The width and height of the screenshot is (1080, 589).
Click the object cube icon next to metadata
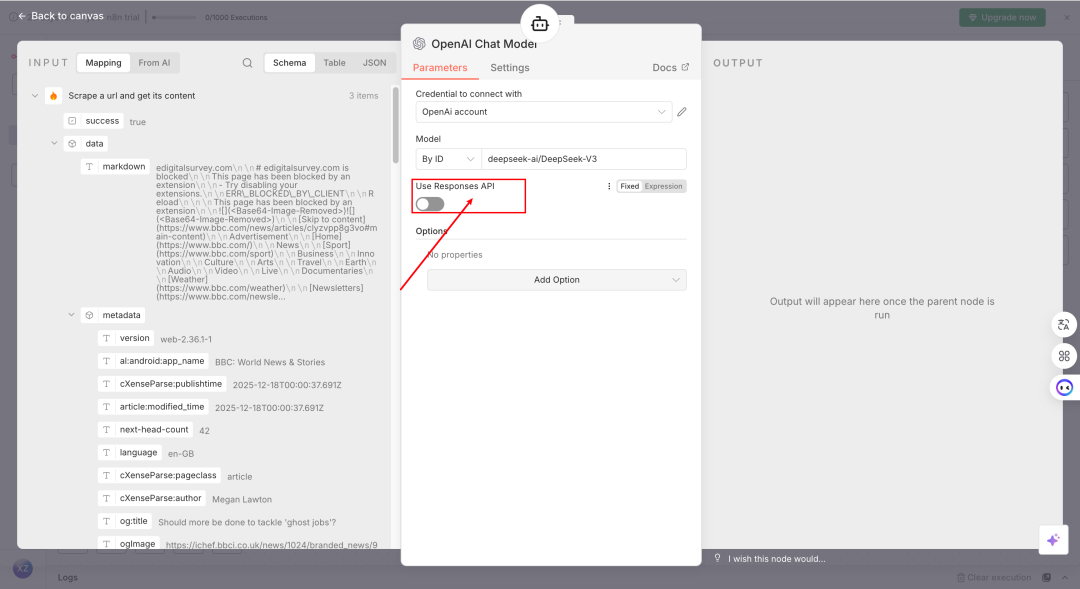click(90, 315)
